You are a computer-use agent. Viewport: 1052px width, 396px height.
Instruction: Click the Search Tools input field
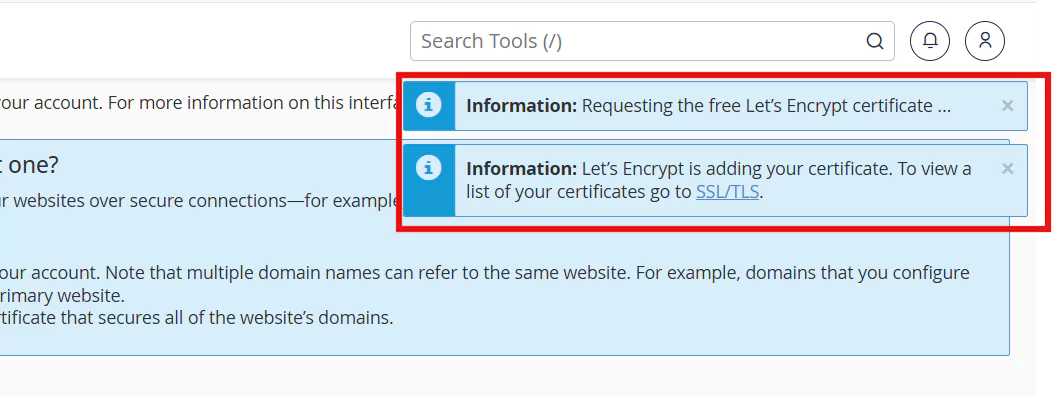[x=652, y=41]
